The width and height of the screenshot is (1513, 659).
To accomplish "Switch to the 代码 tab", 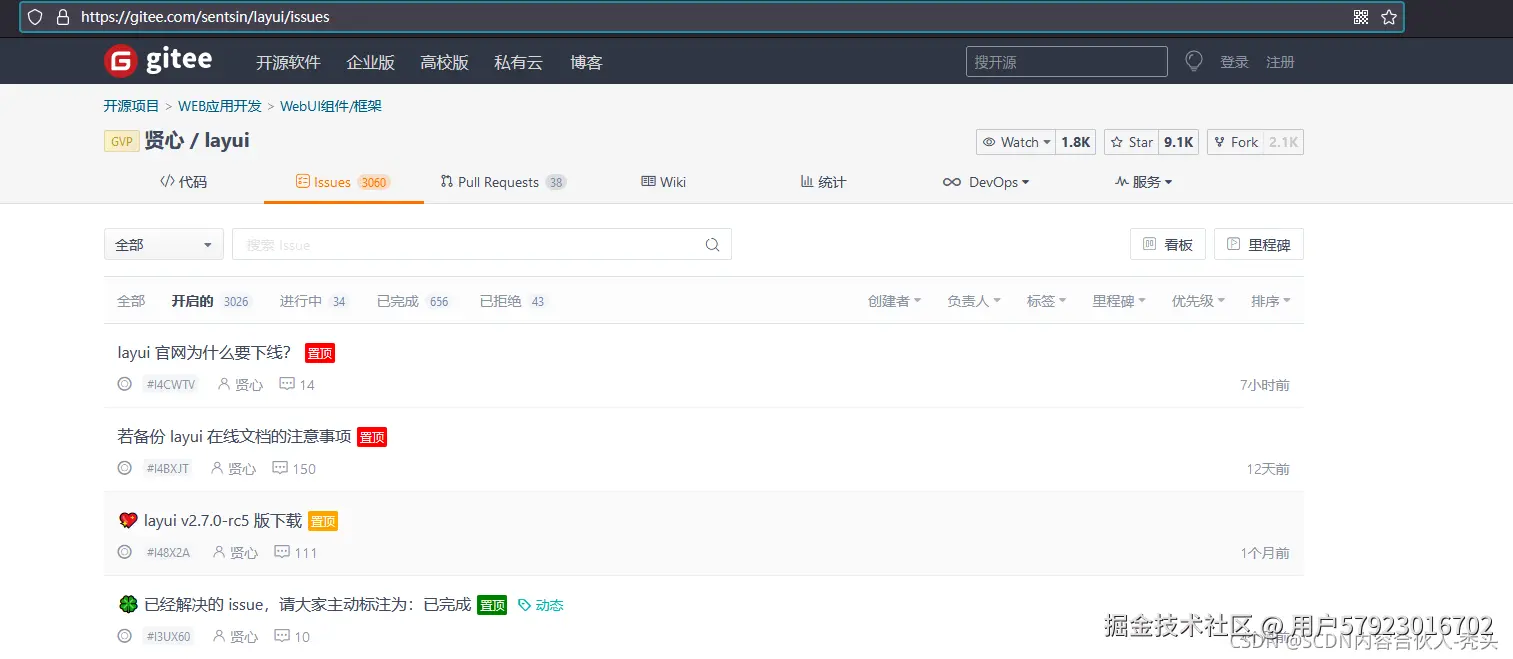I will [x=184, y=182].
